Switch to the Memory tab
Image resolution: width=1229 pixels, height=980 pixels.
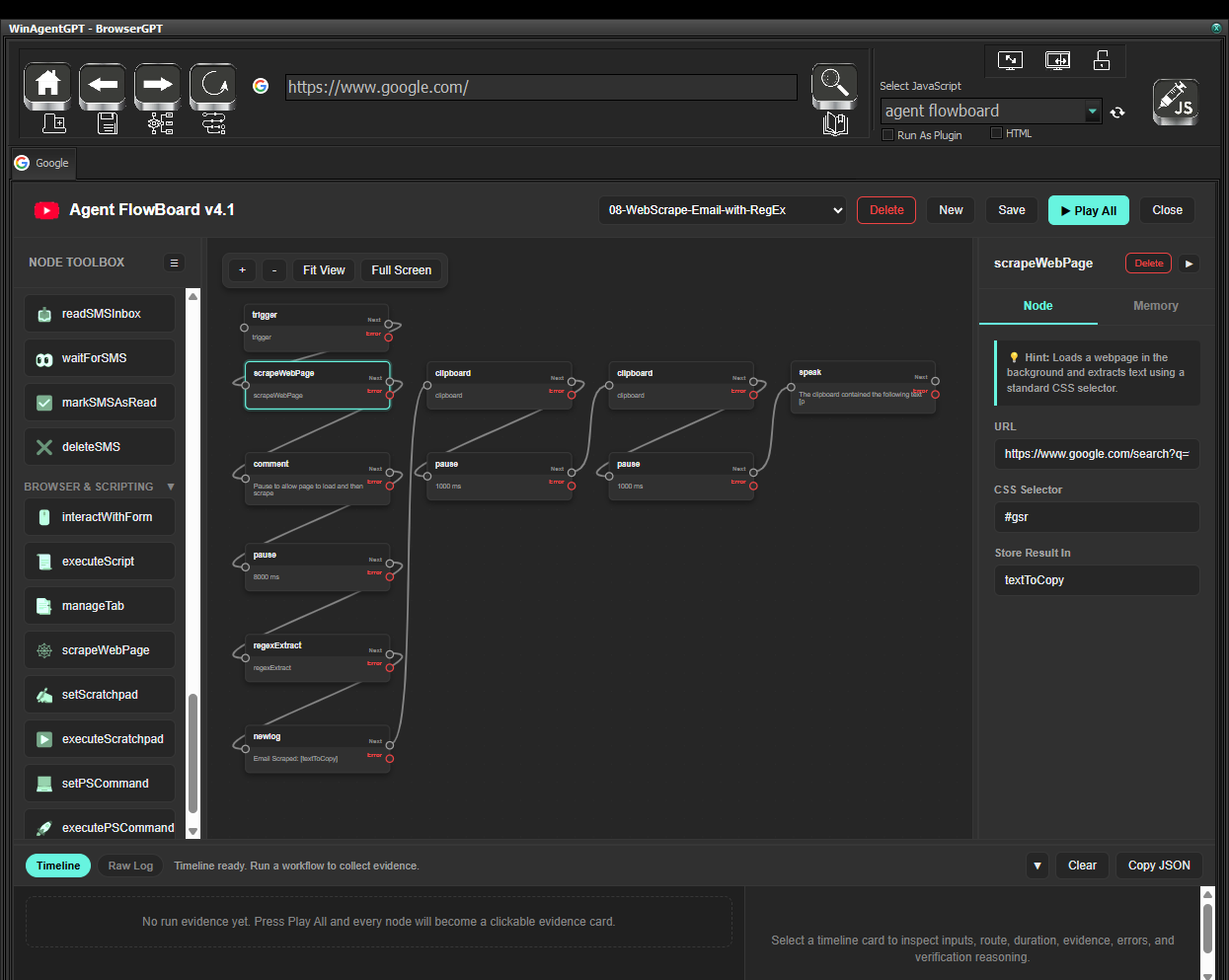pos(1156,306)
